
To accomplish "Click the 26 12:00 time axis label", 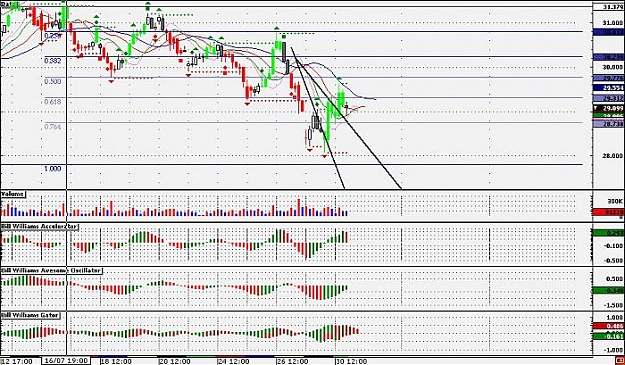I will pos(293,361).
